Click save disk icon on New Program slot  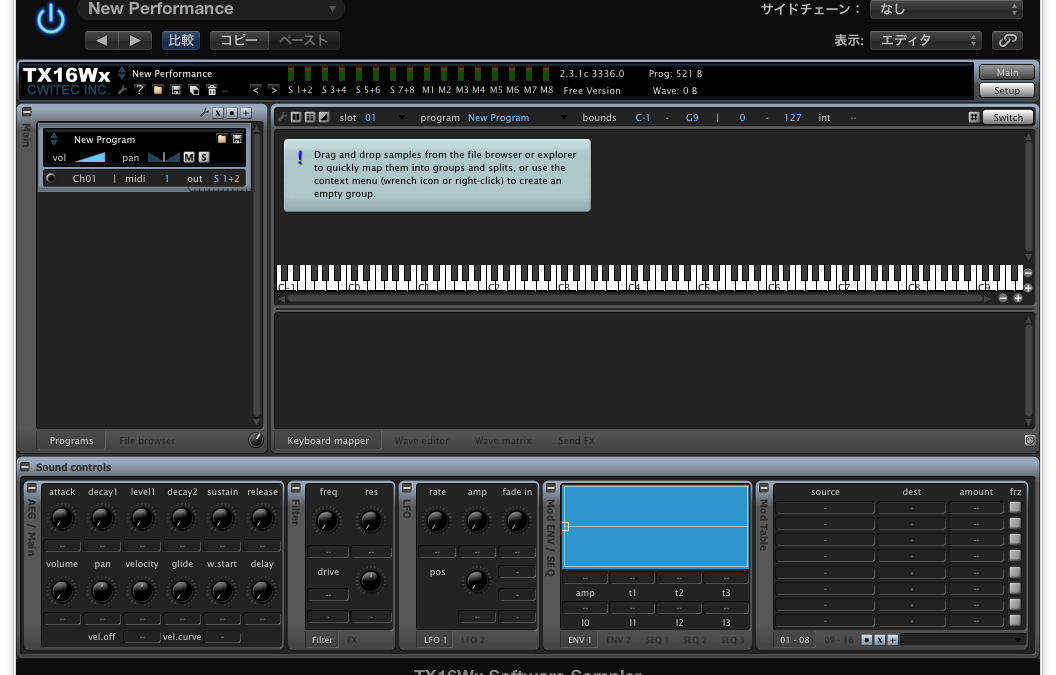237,139
